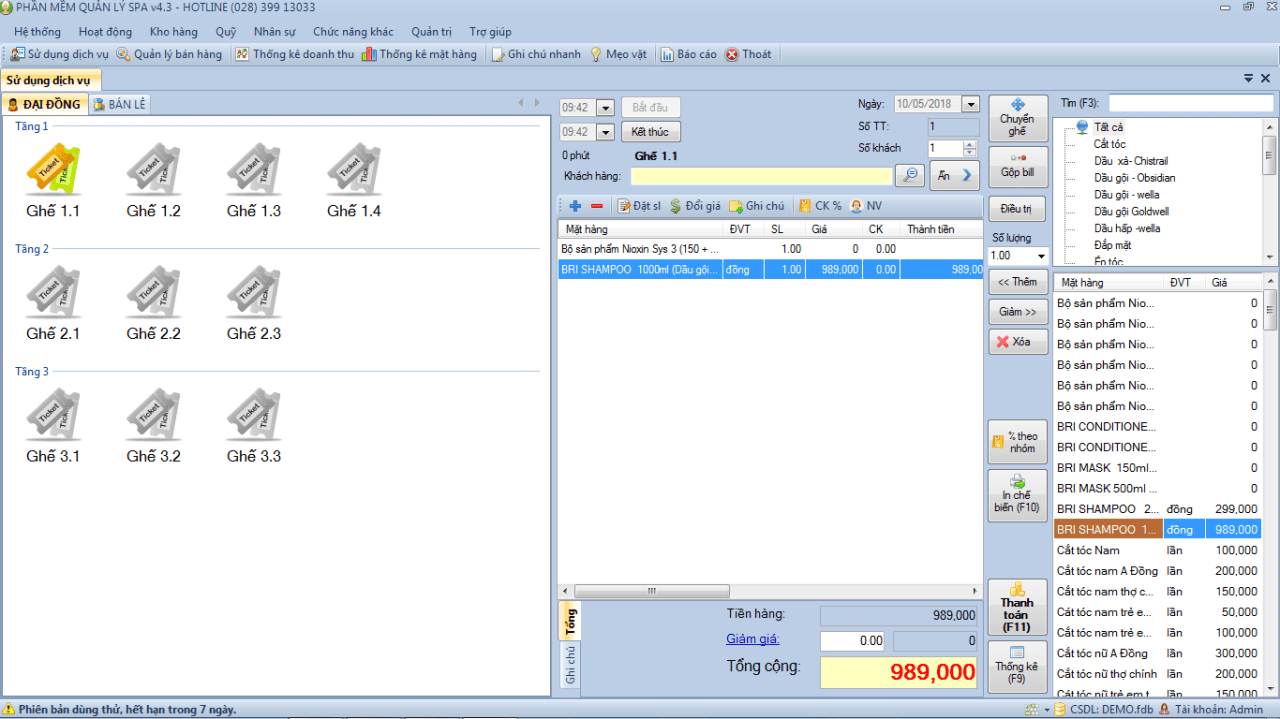Switch to the vertical Ghi chú tab
Screen dimensions: 1280x719
(570, 665)
